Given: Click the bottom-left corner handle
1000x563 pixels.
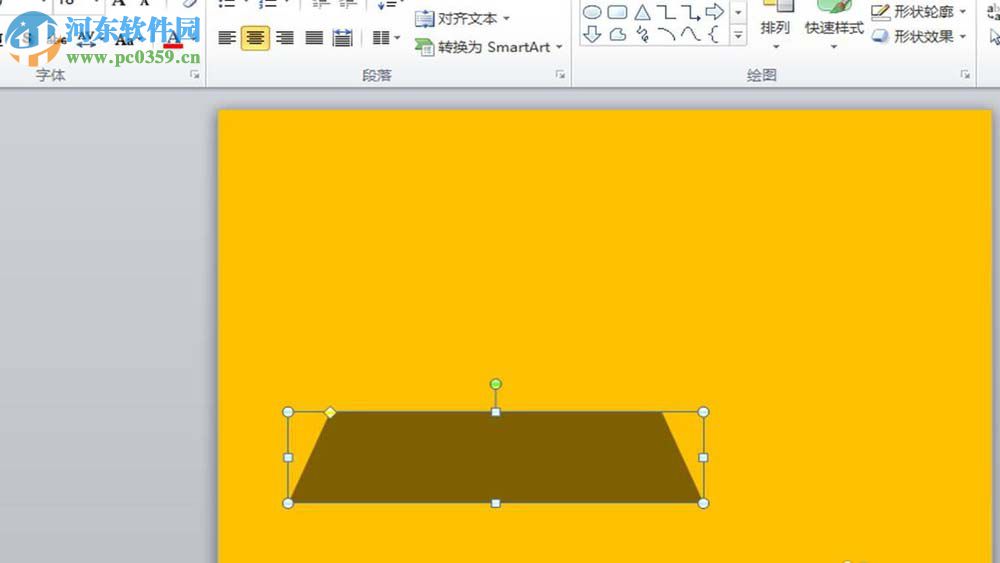Looking at the screenshot, I should [288, 503].
